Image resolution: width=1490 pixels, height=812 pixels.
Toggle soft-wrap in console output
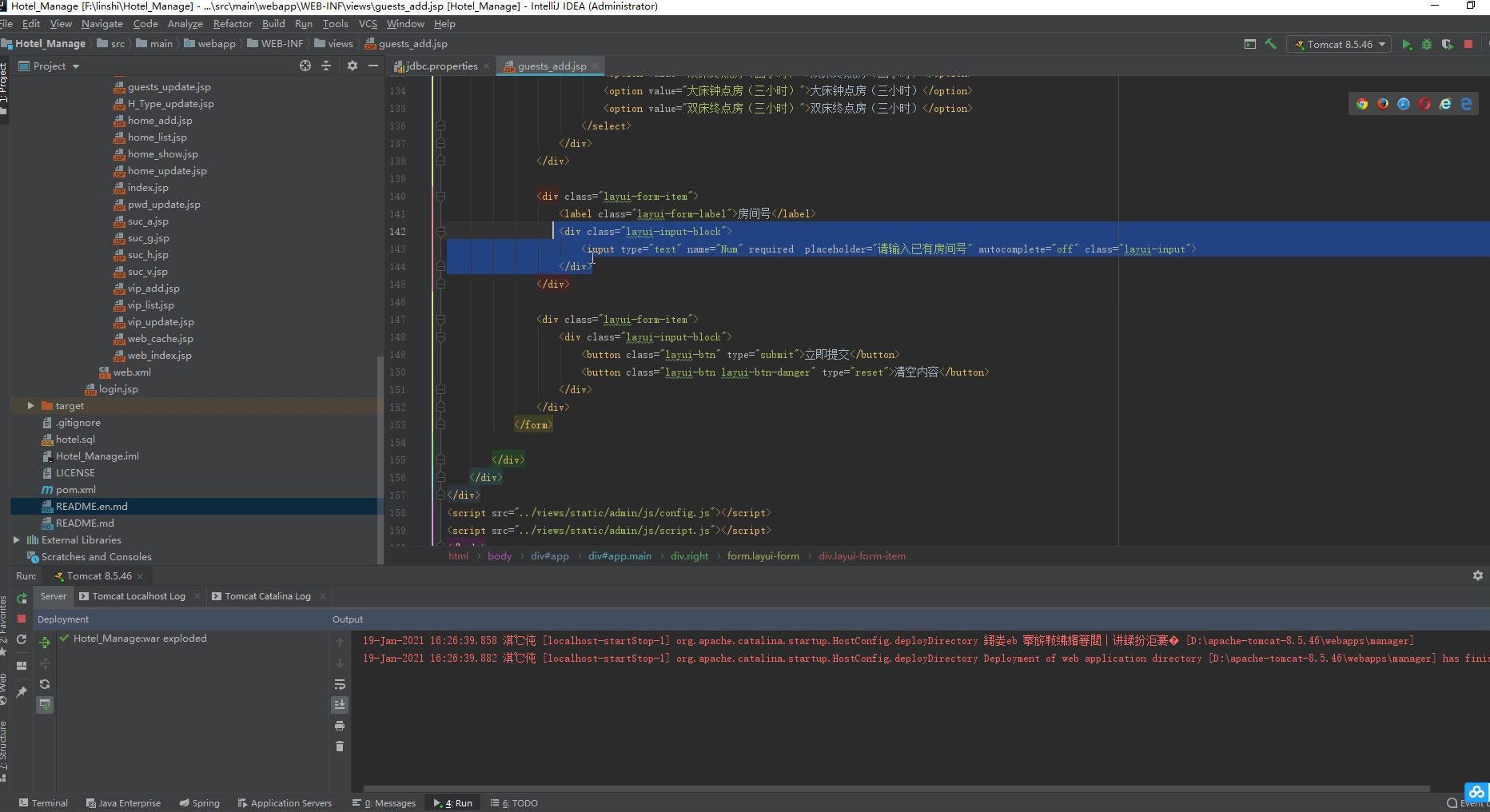click(340, 684)
